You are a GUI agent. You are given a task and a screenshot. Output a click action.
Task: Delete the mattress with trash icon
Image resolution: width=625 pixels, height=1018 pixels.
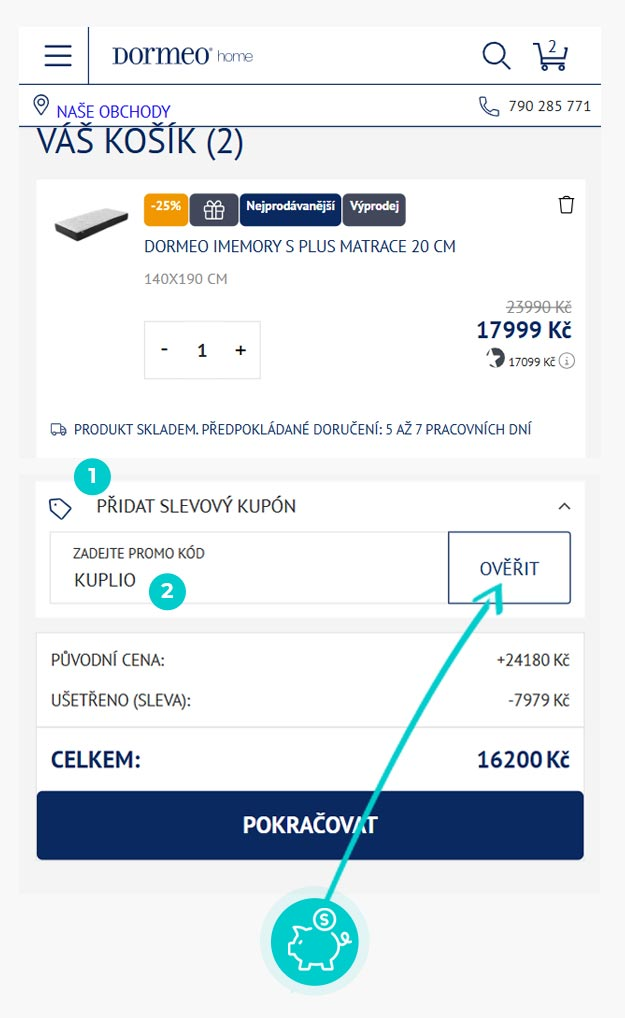(x=566, y=205)
